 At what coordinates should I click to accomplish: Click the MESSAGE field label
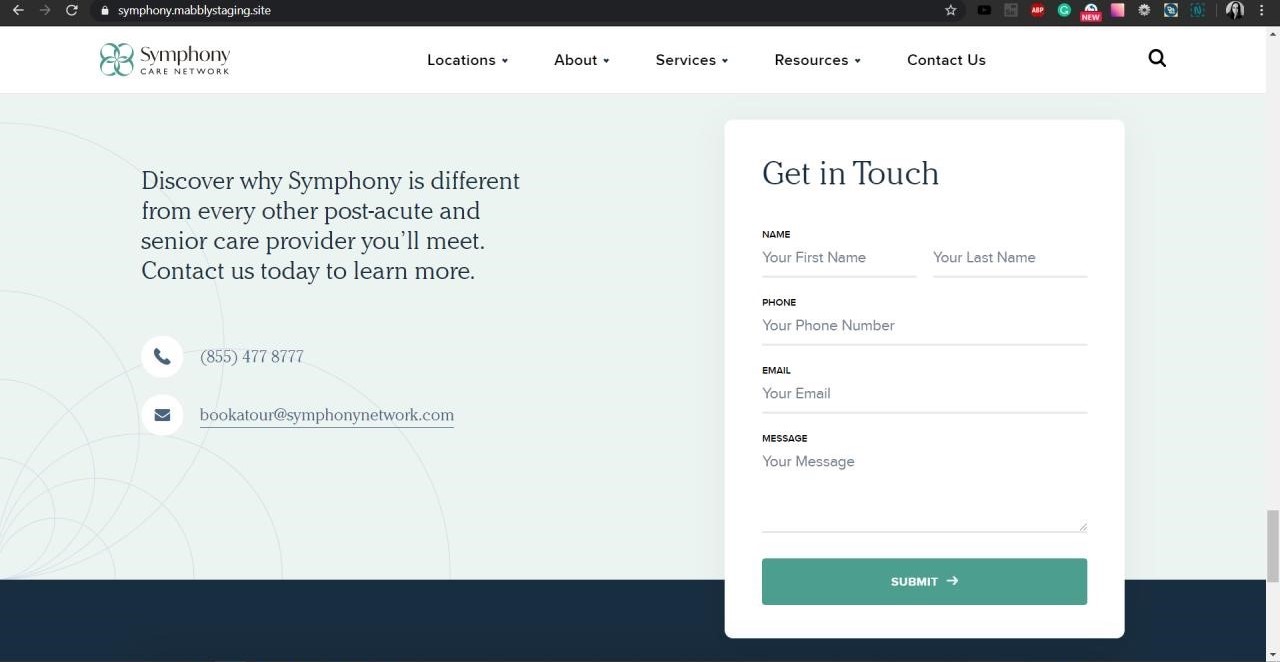785,438
